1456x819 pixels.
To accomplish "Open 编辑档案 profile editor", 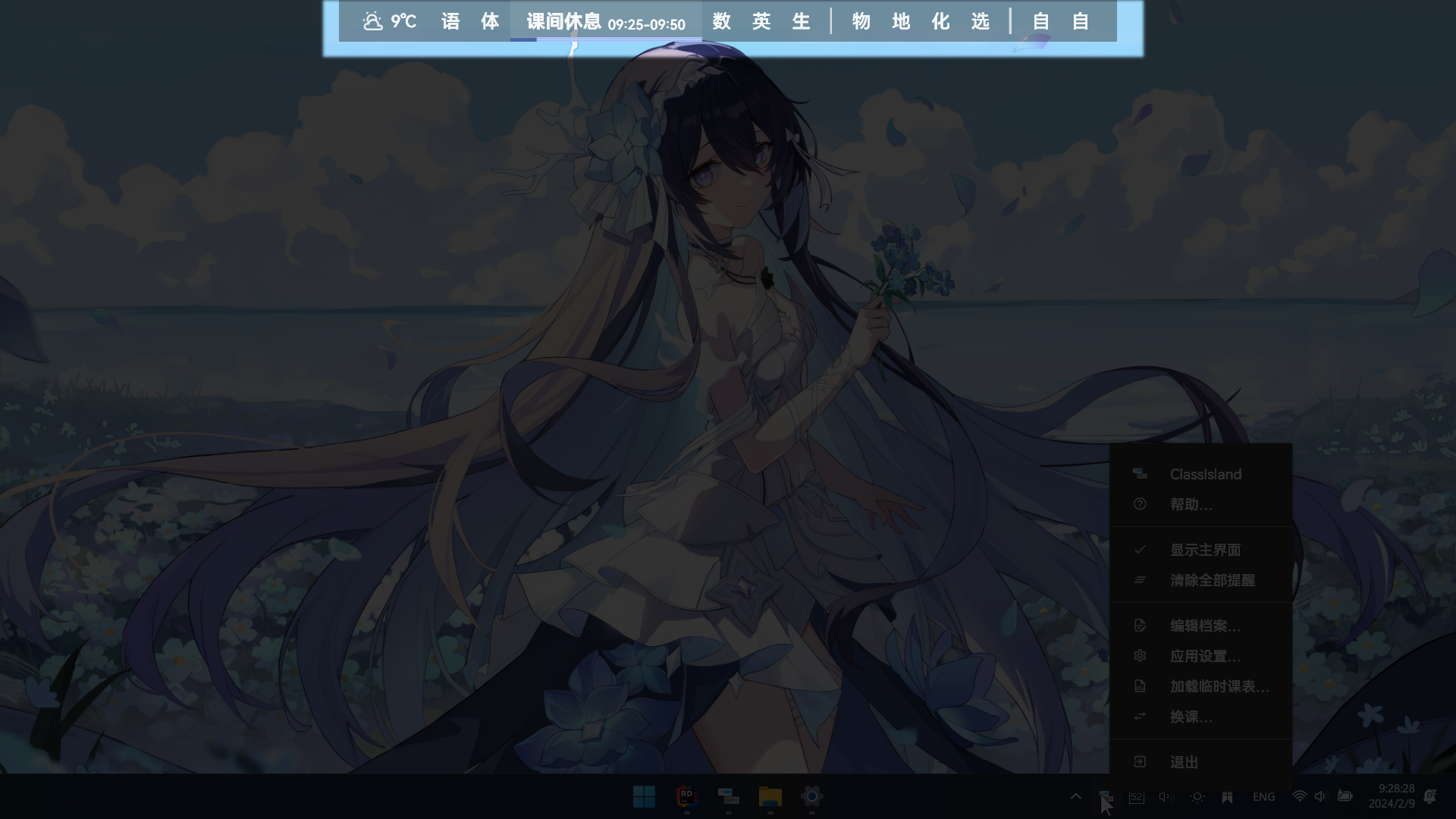I will click(1204, 626).
